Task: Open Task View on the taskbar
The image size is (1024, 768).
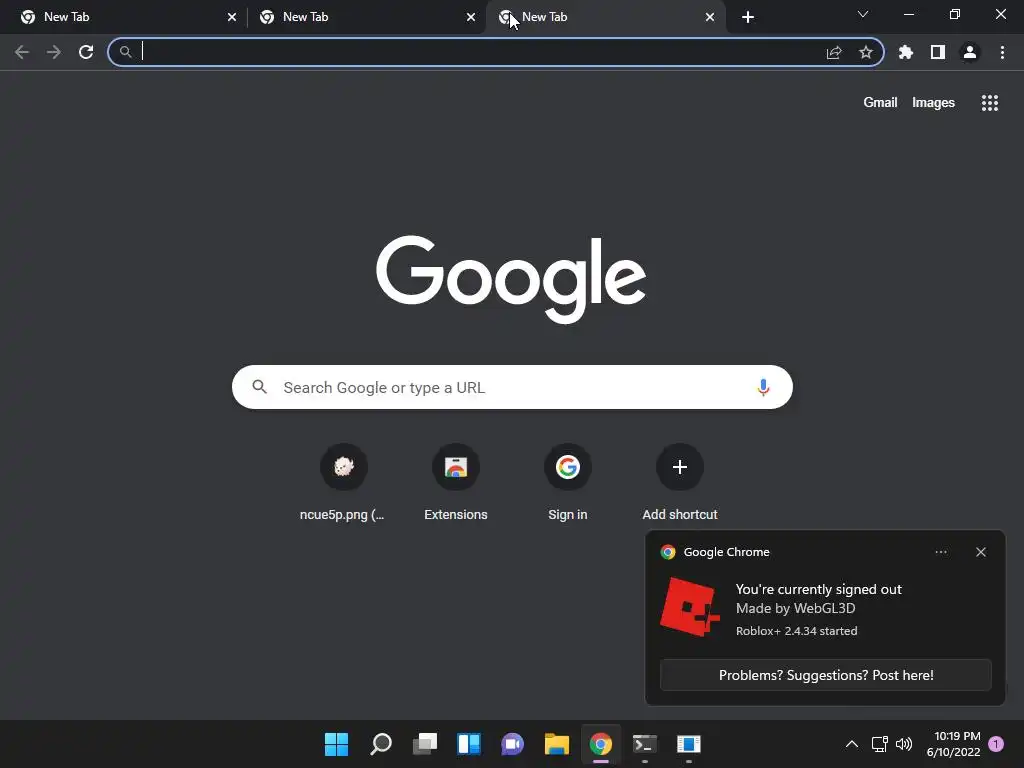Action: point(424,744)
